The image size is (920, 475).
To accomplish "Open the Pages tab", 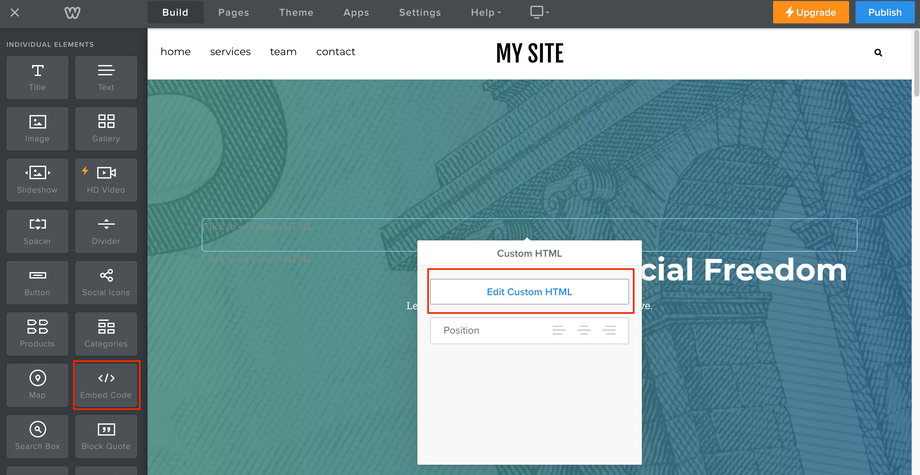I will coord(234,12).
